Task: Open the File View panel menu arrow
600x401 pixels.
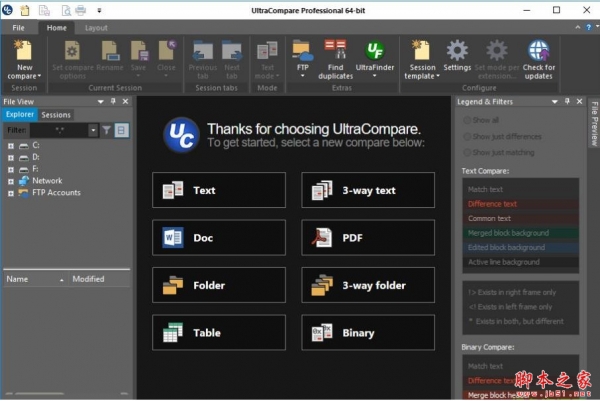Action: click(100, 102)
